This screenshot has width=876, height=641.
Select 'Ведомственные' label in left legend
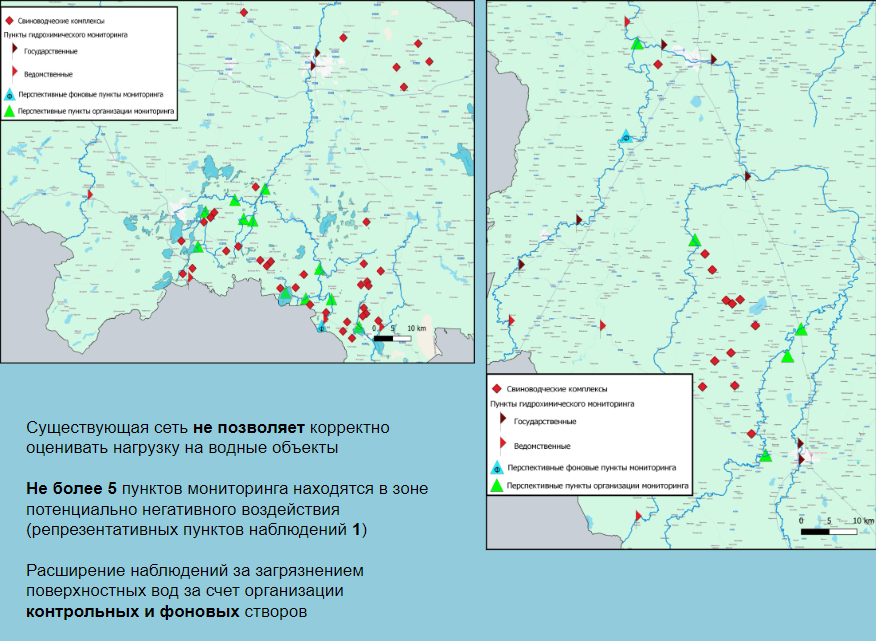(x=48, y=74)
